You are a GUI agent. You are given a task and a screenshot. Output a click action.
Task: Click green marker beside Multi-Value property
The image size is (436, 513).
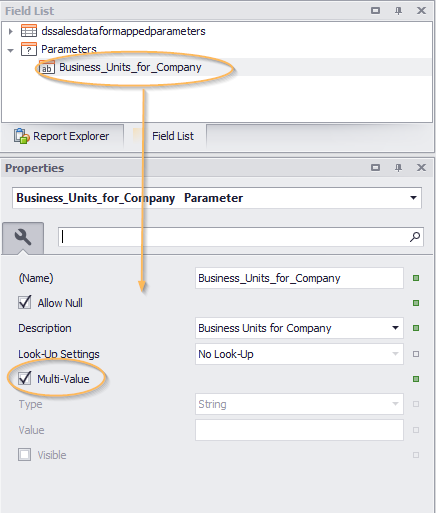click(416, 379)
